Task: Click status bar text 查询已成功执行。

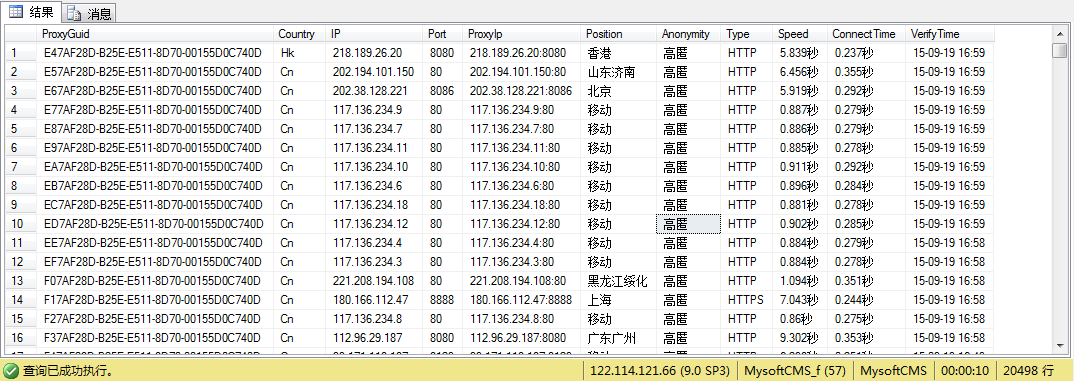Action: [68, 371]
